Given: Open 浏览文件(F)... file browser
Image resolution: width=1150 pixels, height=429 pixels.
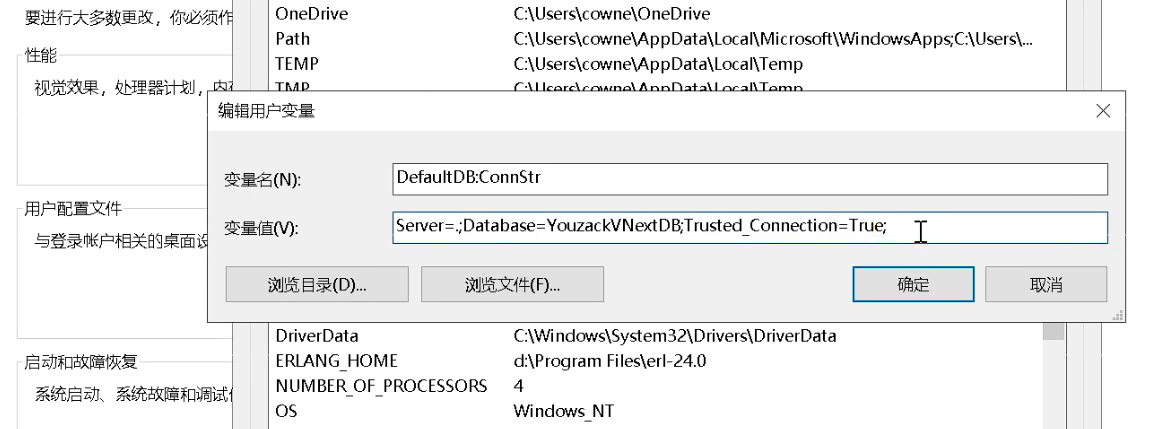Looking at the screenshot, I should [x=512, y=284].
